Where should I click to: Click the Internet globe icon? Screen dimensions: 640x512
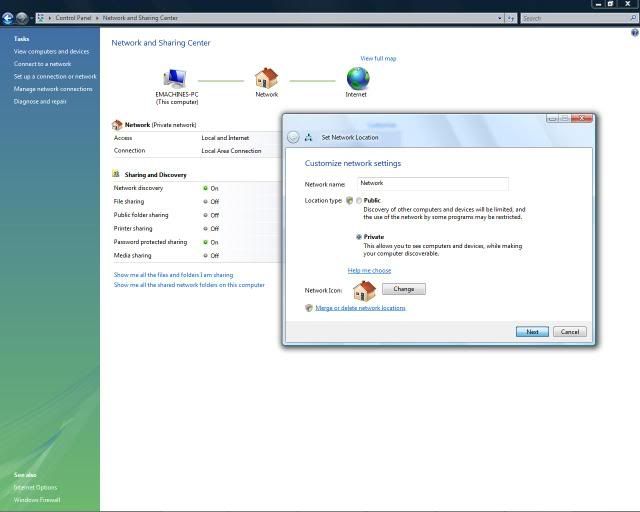[357, 79]
